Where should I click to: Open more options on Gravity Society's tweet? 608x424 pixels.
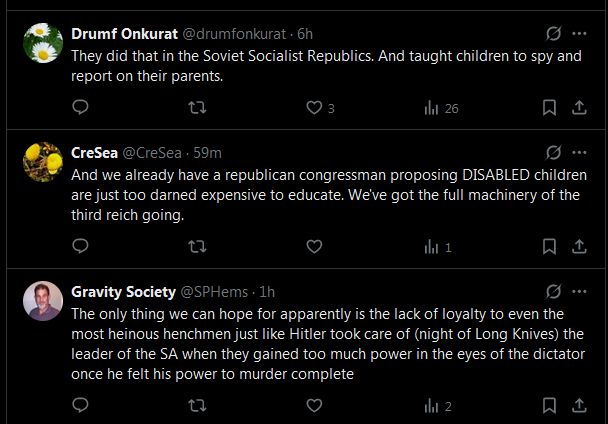(x=579, y=291)
